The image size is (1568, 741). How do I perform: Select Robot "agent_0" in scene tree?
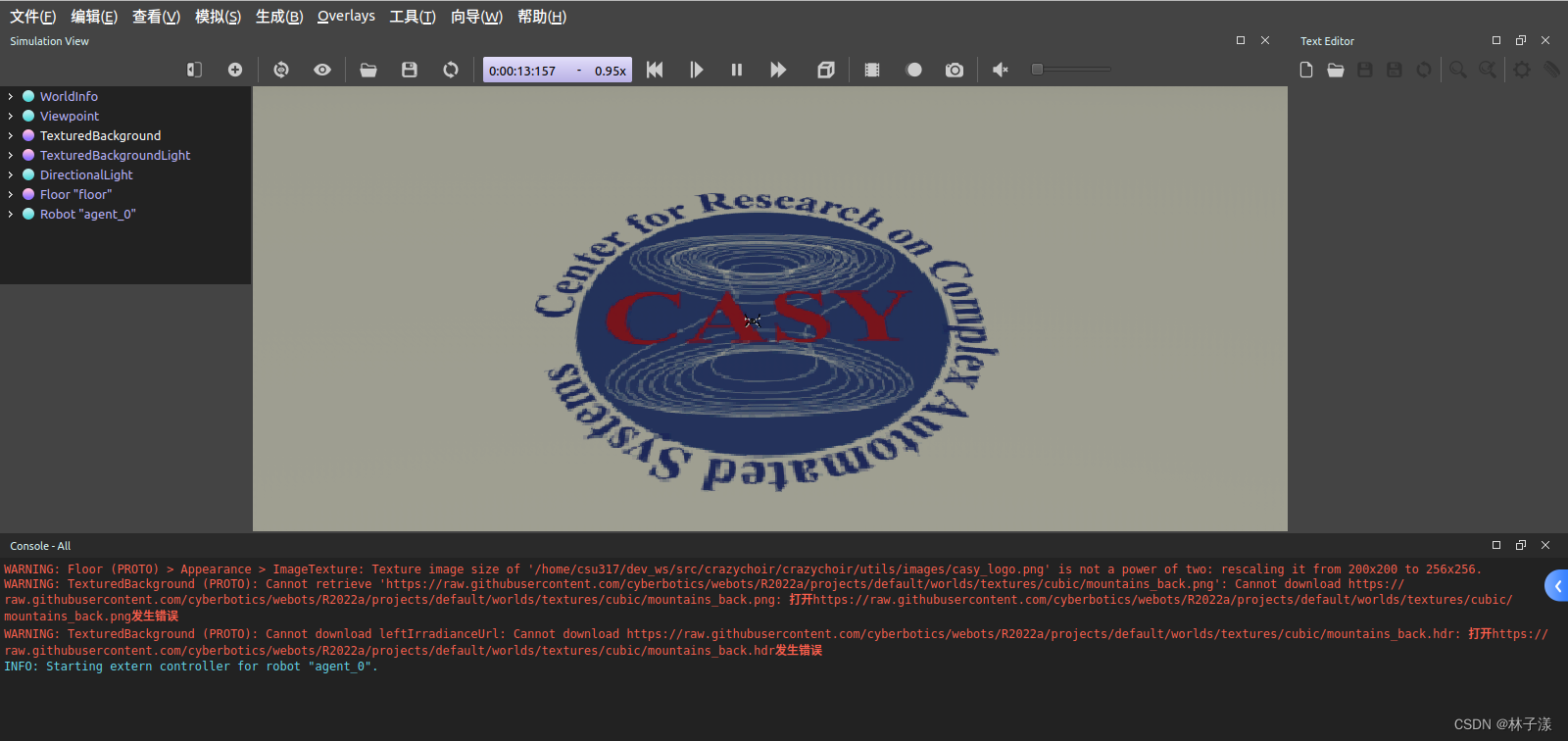click(x=87, y=214)
